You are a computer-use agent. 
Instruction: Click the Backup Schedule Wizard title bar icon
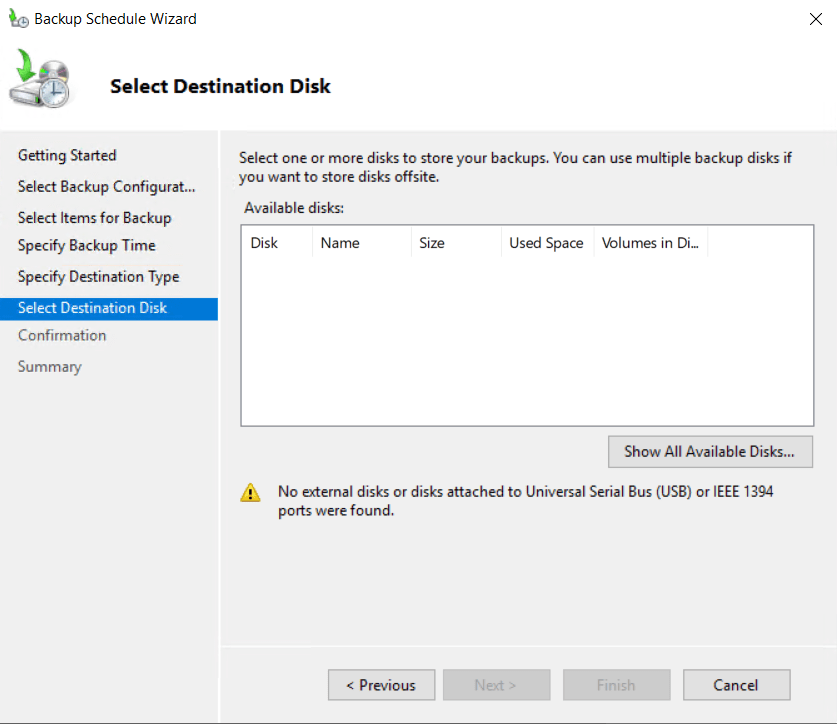(x=17, y=18)
